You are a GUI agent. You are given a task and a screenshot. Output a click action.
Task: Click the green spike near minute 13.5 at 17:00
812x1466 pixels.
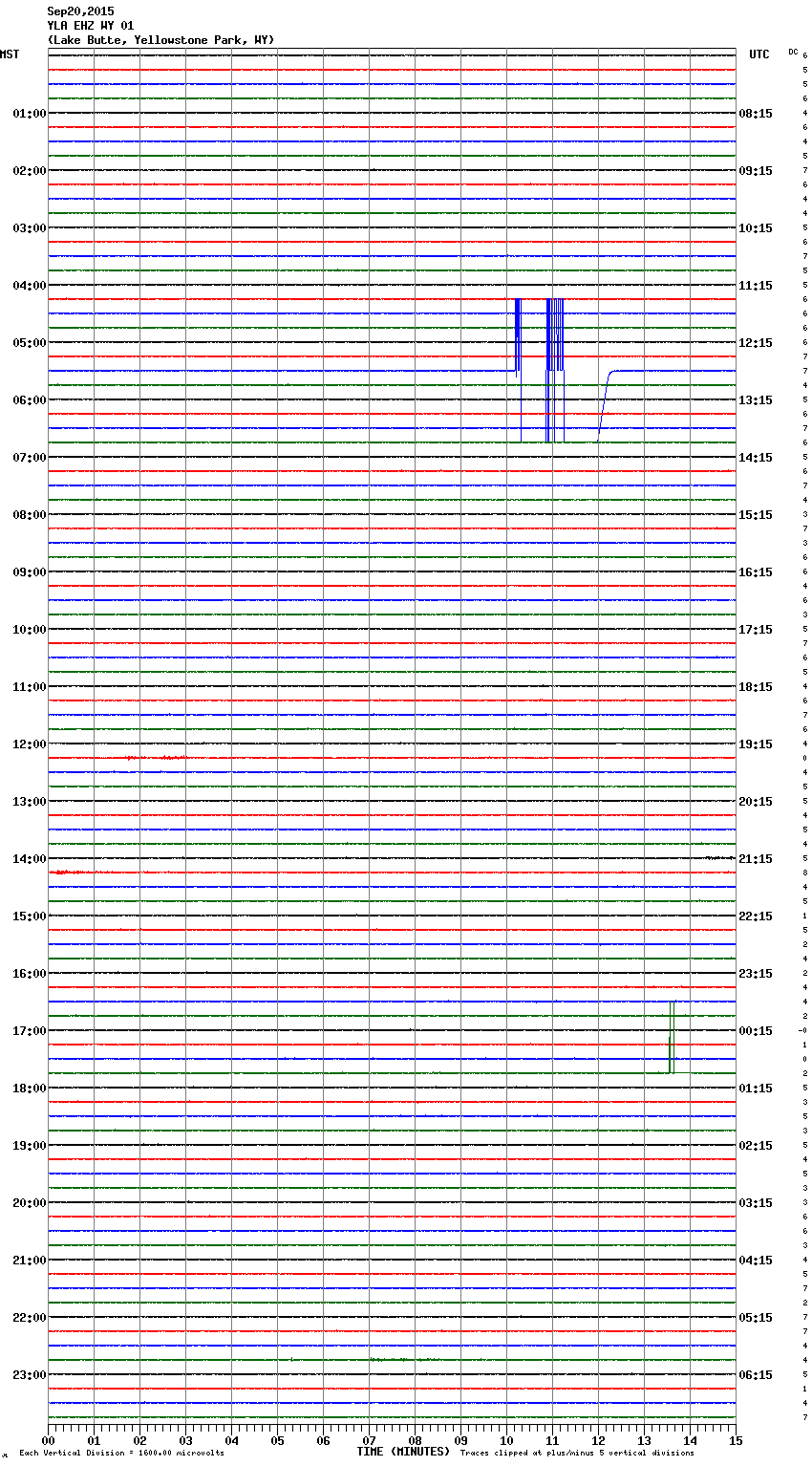tap(672, 1037)
